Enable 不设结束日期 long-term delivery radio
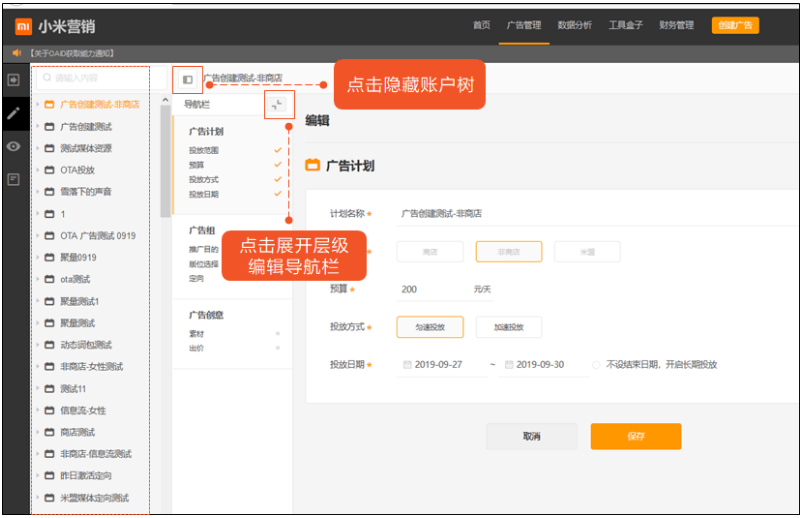800x518 pixels. [596, 365]
